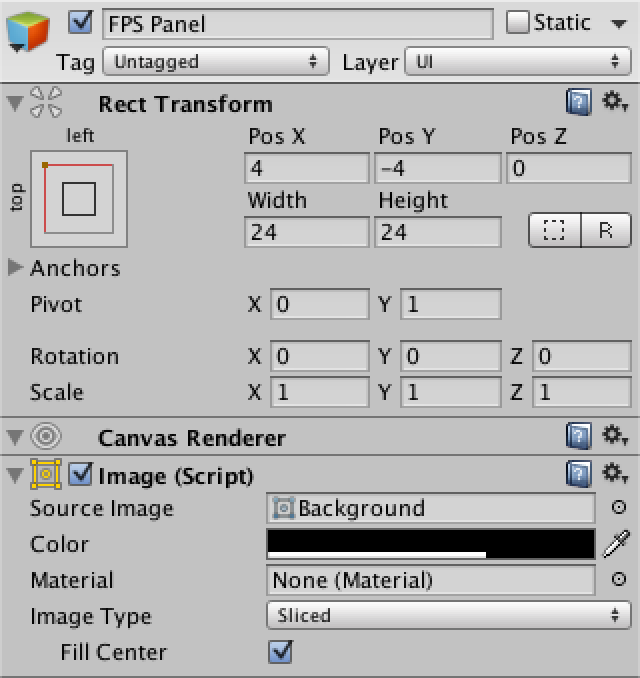This screenshot has height=678, width=640.
Task: Pick color with the eyedropper icon
Action: tap(617, 545)
